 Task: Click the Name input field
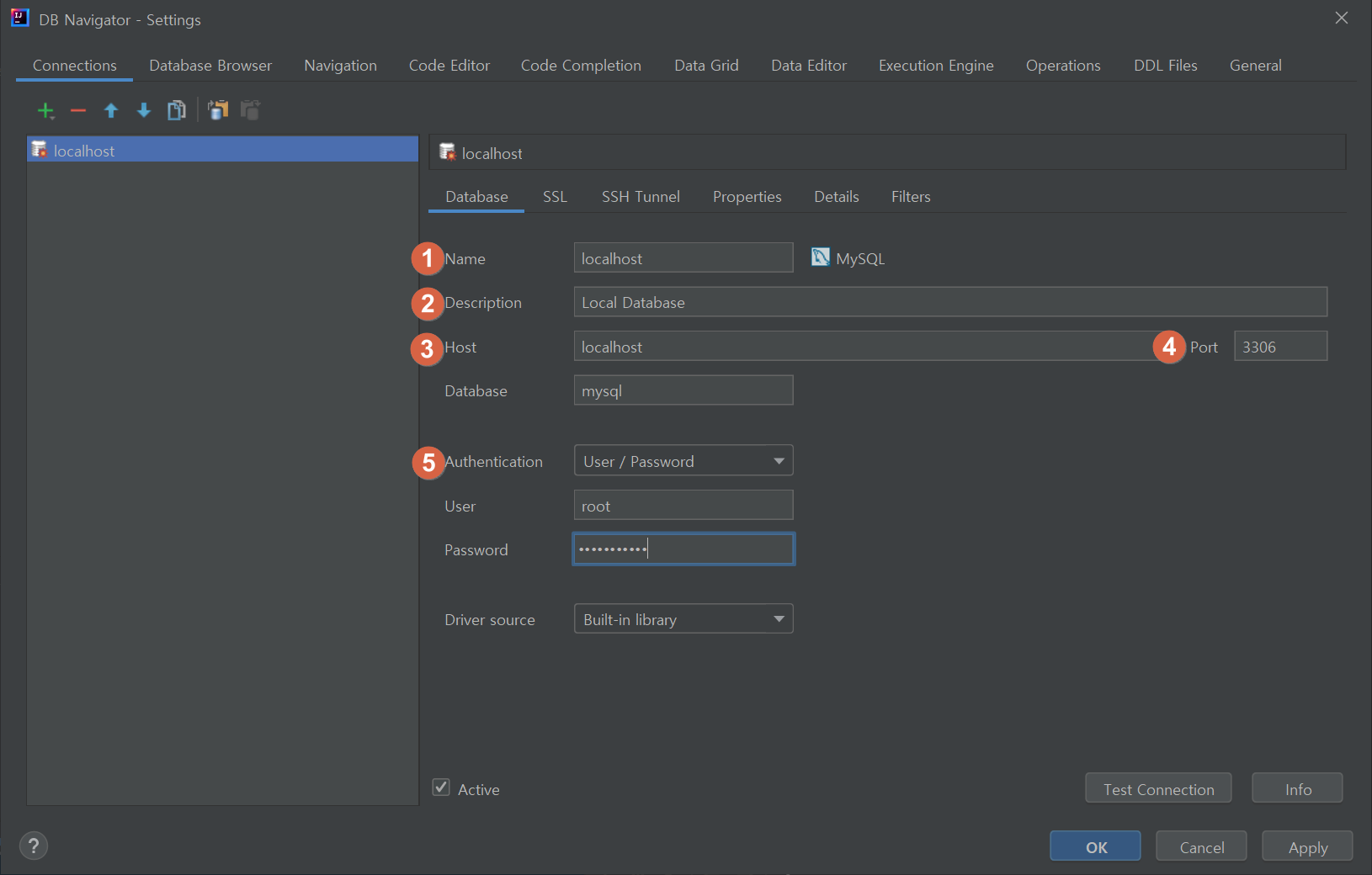coord(683,257)
